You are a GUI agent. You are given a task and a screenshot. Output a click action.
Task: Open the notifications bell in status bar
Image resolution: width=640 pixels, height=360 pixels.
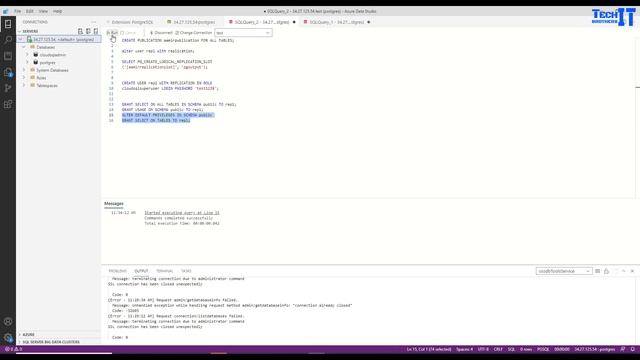[x=633, y=349]
